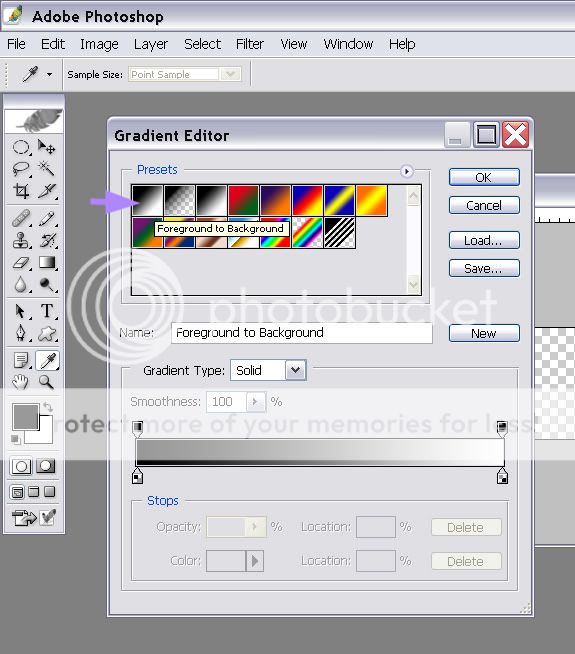Open the Filter menu
Image resolution: width=575 pixels, height=654 pixels.
pos(249,44)
